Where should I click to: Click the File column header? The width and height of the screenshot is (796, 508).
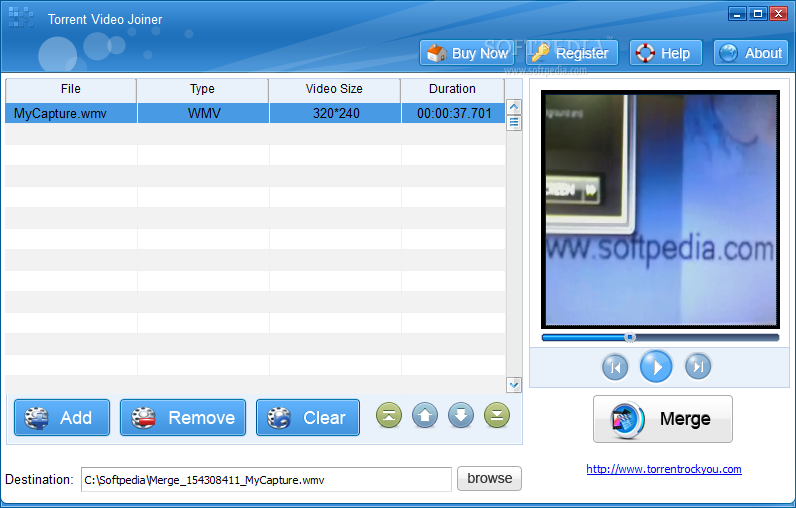coord(71,89)
